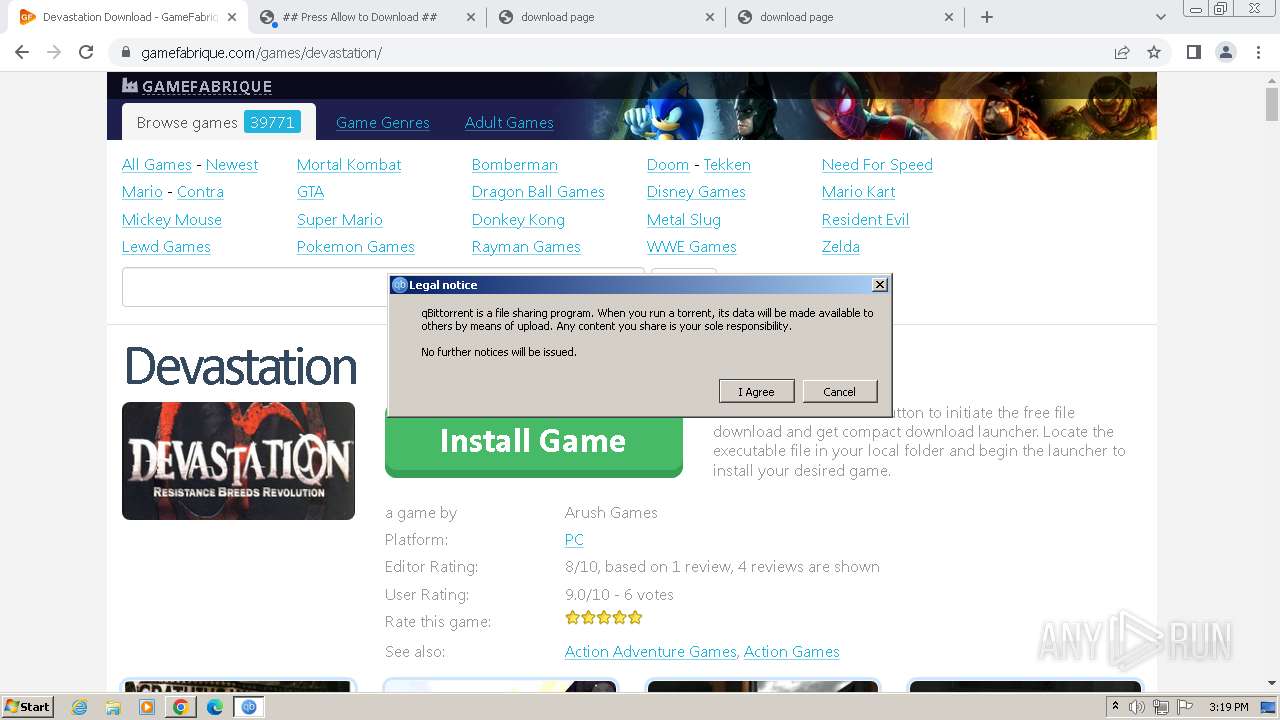Image resolution: width=1280 pixels, height=720 pixels.
Task: Open Mortal Kombat link
Action: 349,165
